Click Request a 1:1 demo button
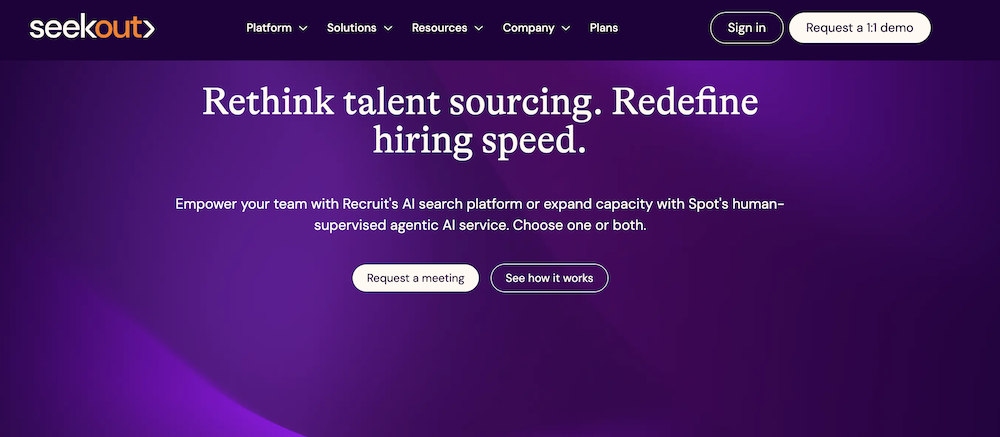Viewport: 1000px width, 437px height. pyautogui.click(x=860, y=28)
